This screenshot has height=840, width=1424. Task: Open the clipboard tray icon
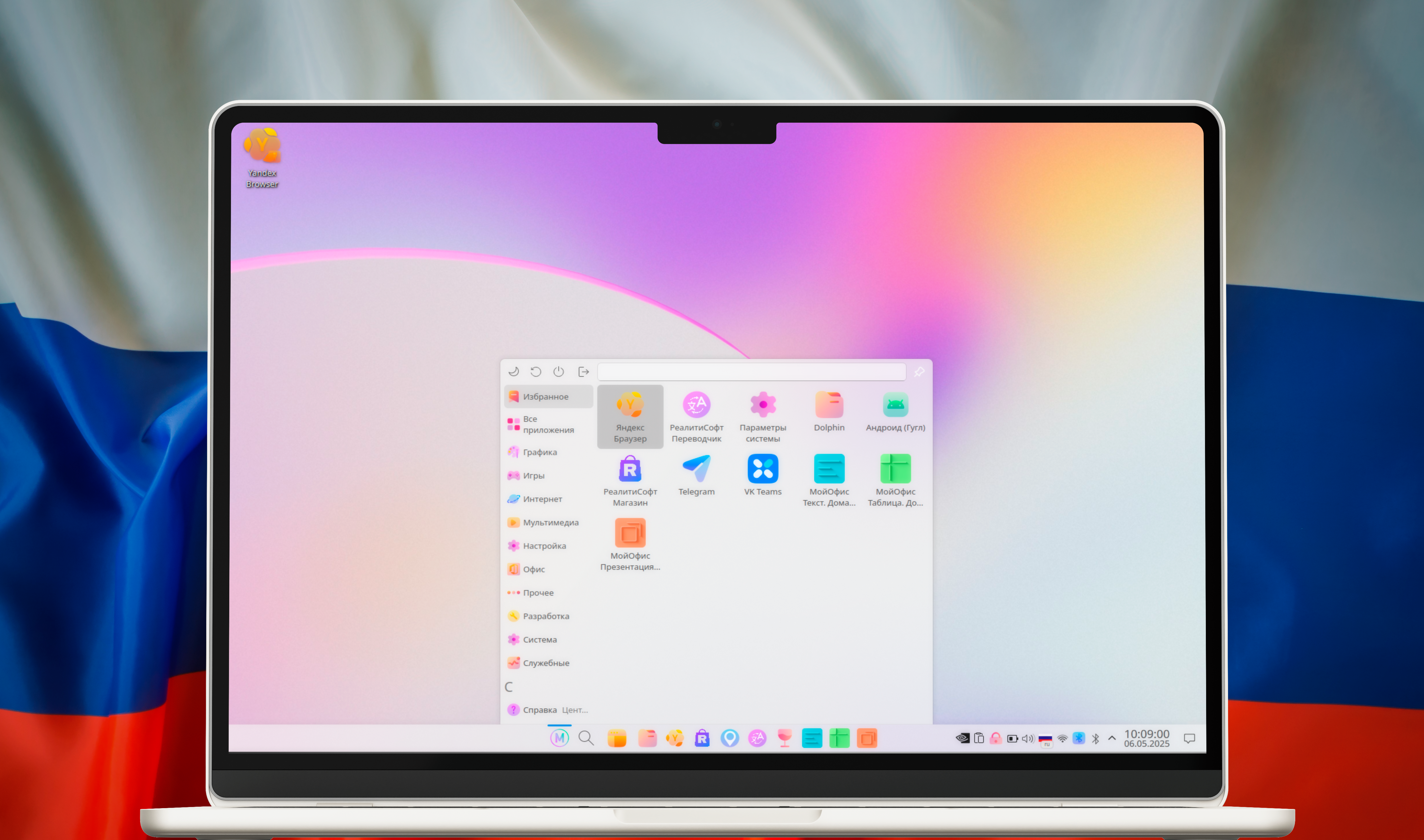click(x=979, y=738)
